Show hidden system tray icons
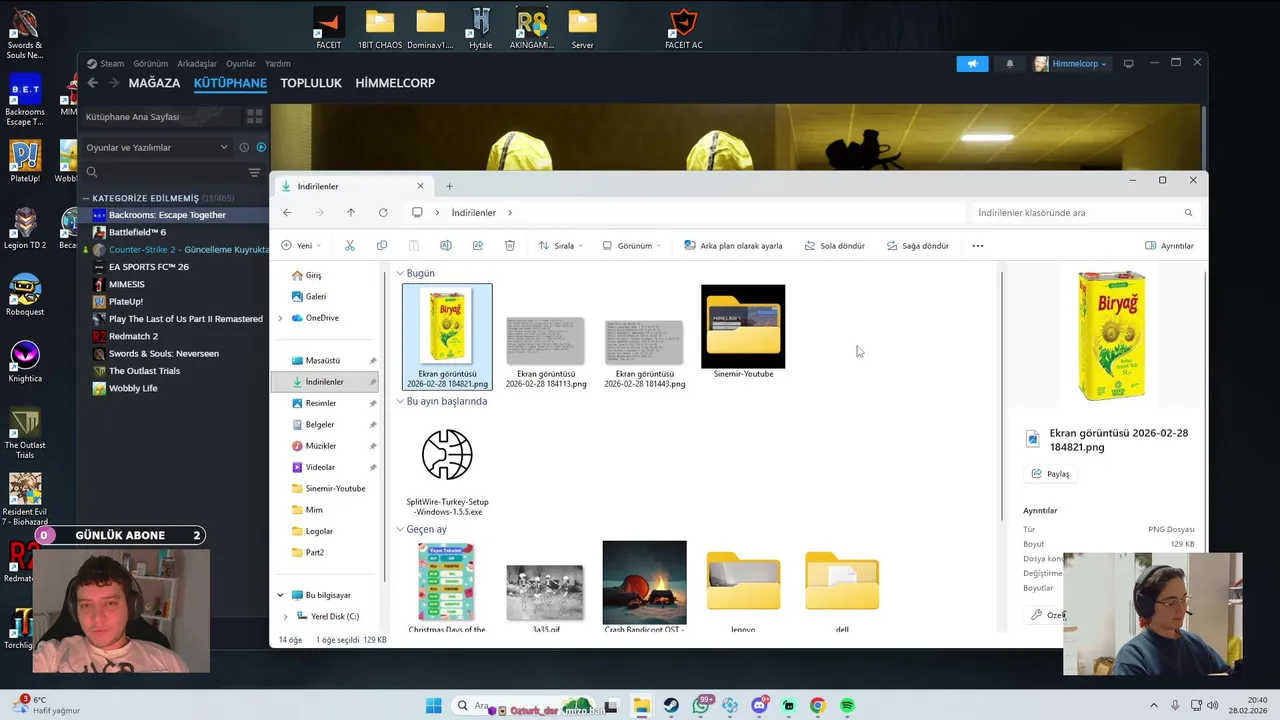The height and width of the screenshot is (720, 1280). click(x=1153, y=705)
